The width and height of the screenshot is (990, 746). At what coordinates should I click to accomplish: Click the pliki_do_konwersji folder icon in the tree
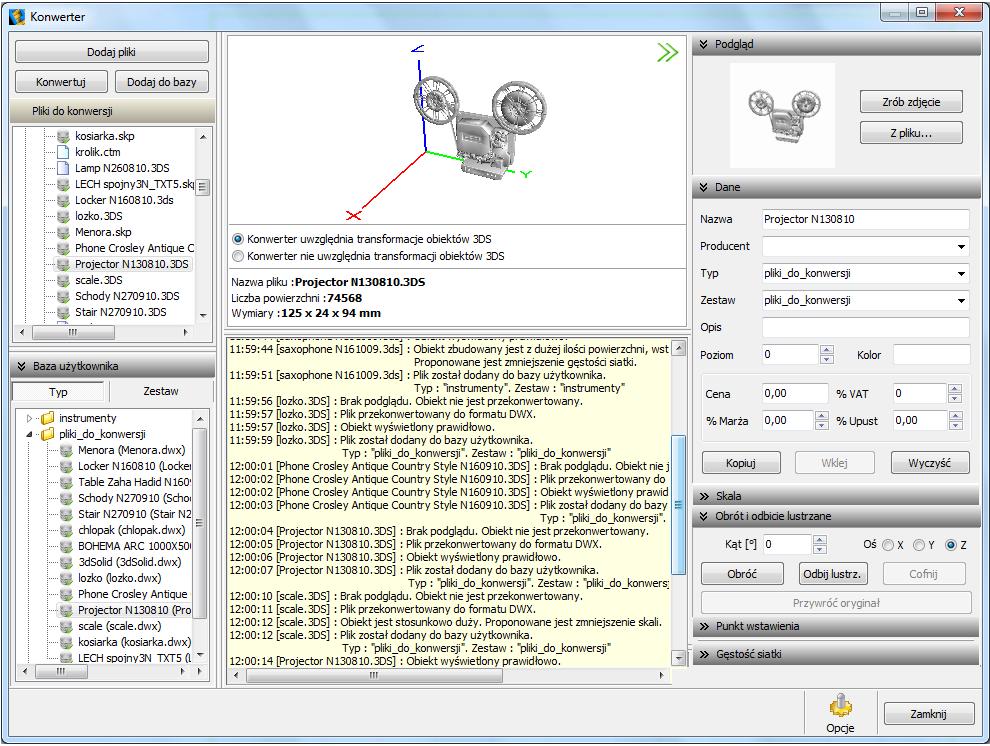47,434
